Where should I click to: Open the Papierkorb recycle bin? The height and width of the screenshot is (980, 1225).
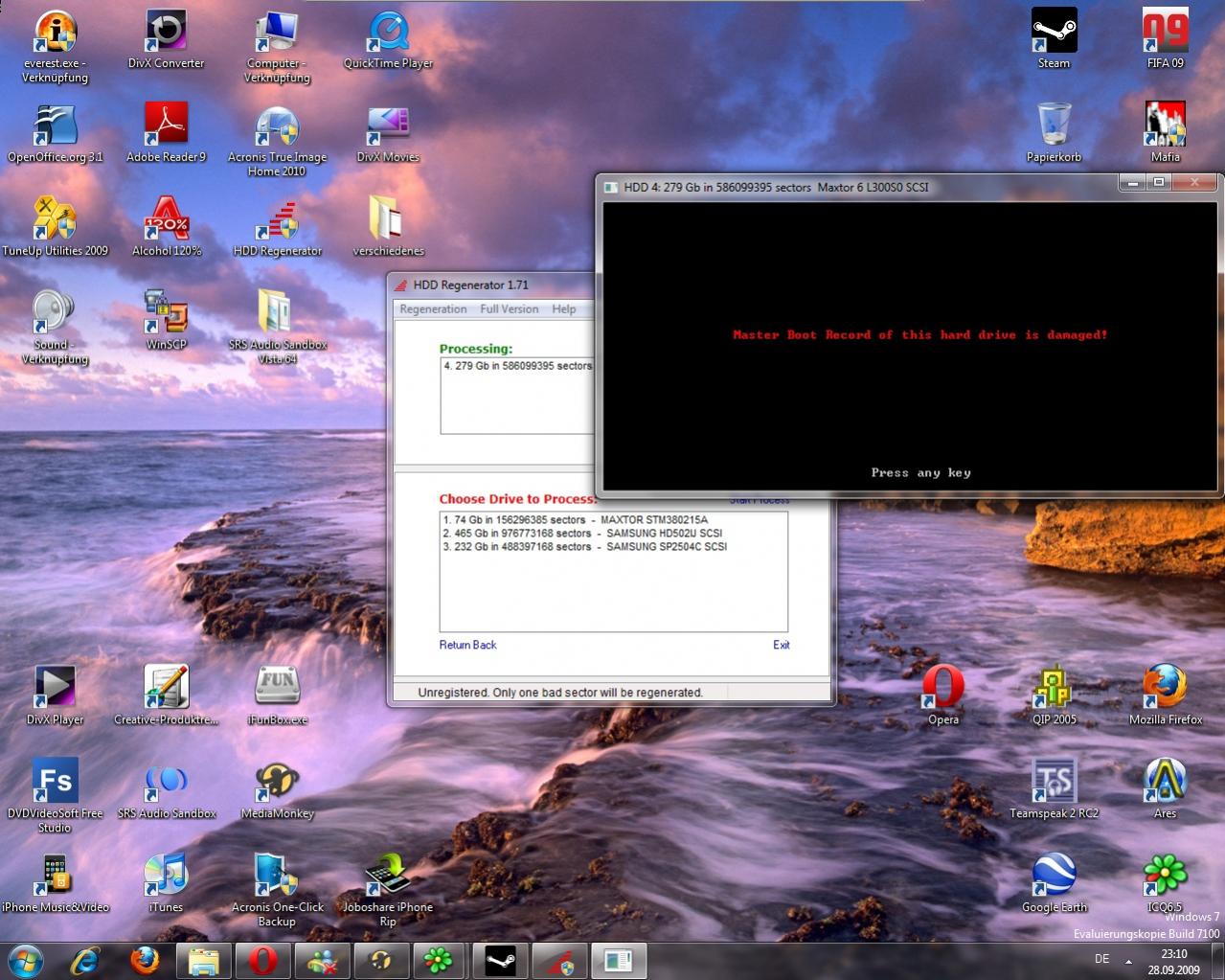pos(1054,125)
